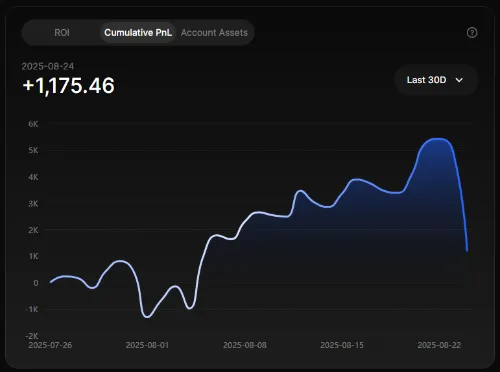Screen dimensions: 500x372
Task: Click the 2025-08-01 x-axis label
Action: coord(147,345)
